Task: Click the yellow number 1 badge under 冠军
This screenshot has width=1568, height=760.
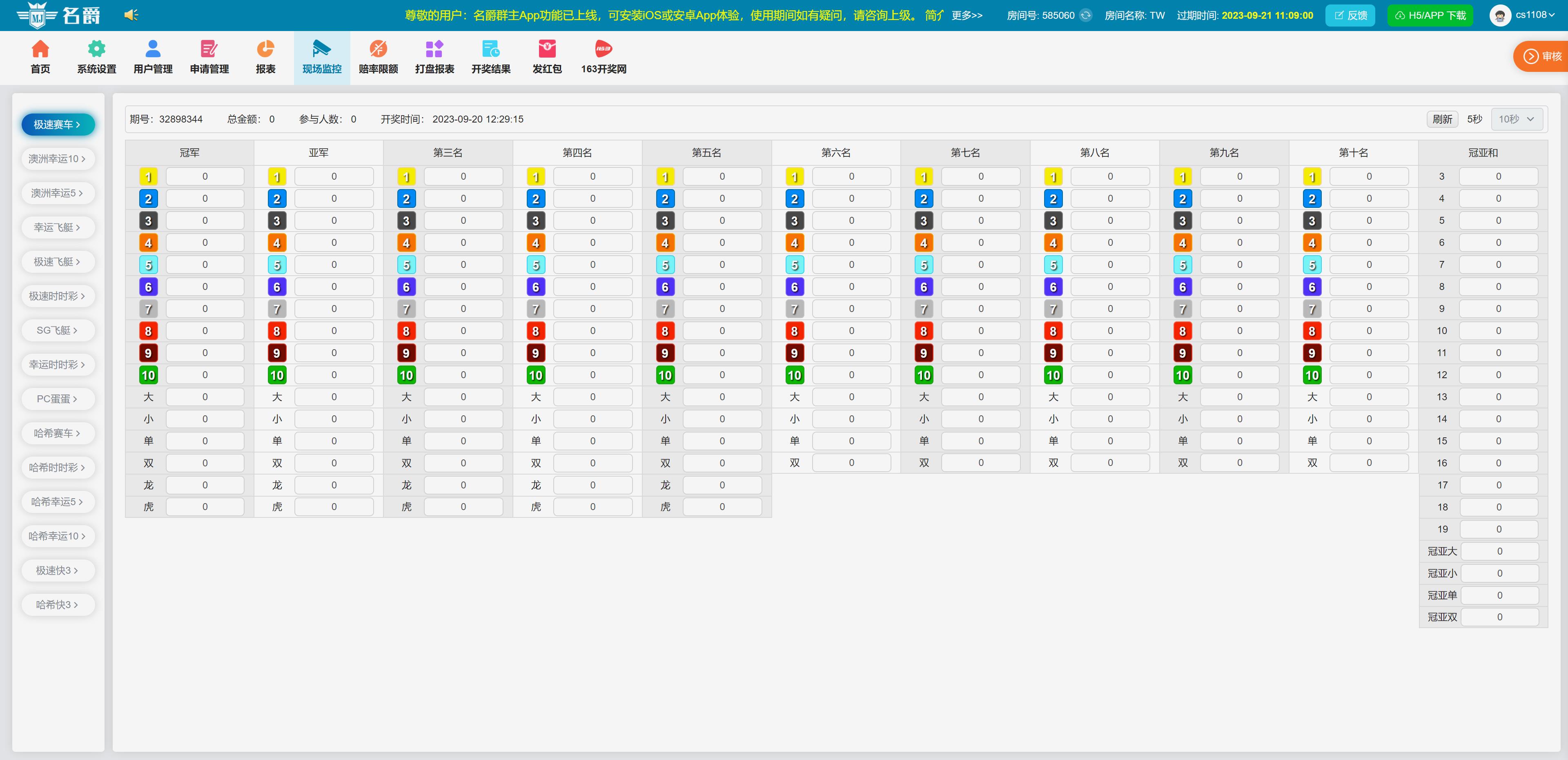Action: [148, 176]
